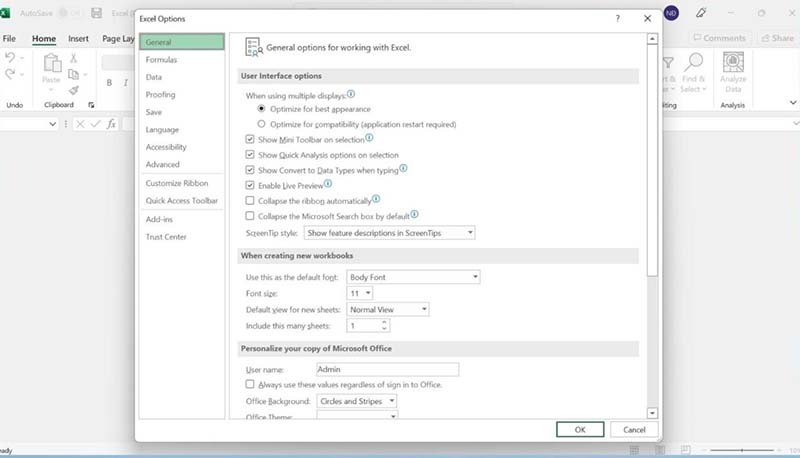The image size is (800, 458).
Task: Check Collapse the Microsoft Search box by default
Action: tap(250, 216)
